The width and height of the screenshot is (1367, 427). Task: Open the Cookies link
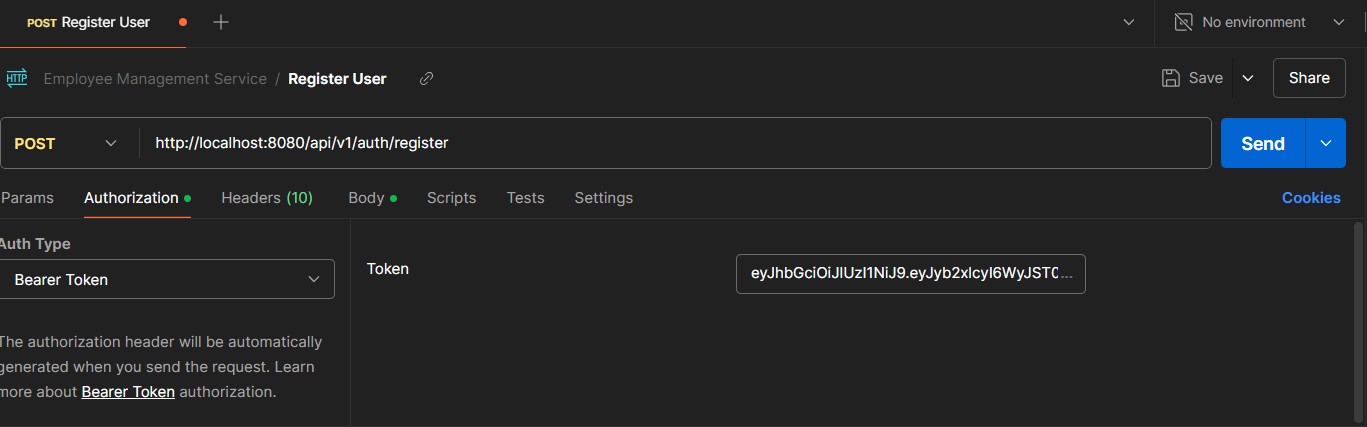[x=1311, y=198]
